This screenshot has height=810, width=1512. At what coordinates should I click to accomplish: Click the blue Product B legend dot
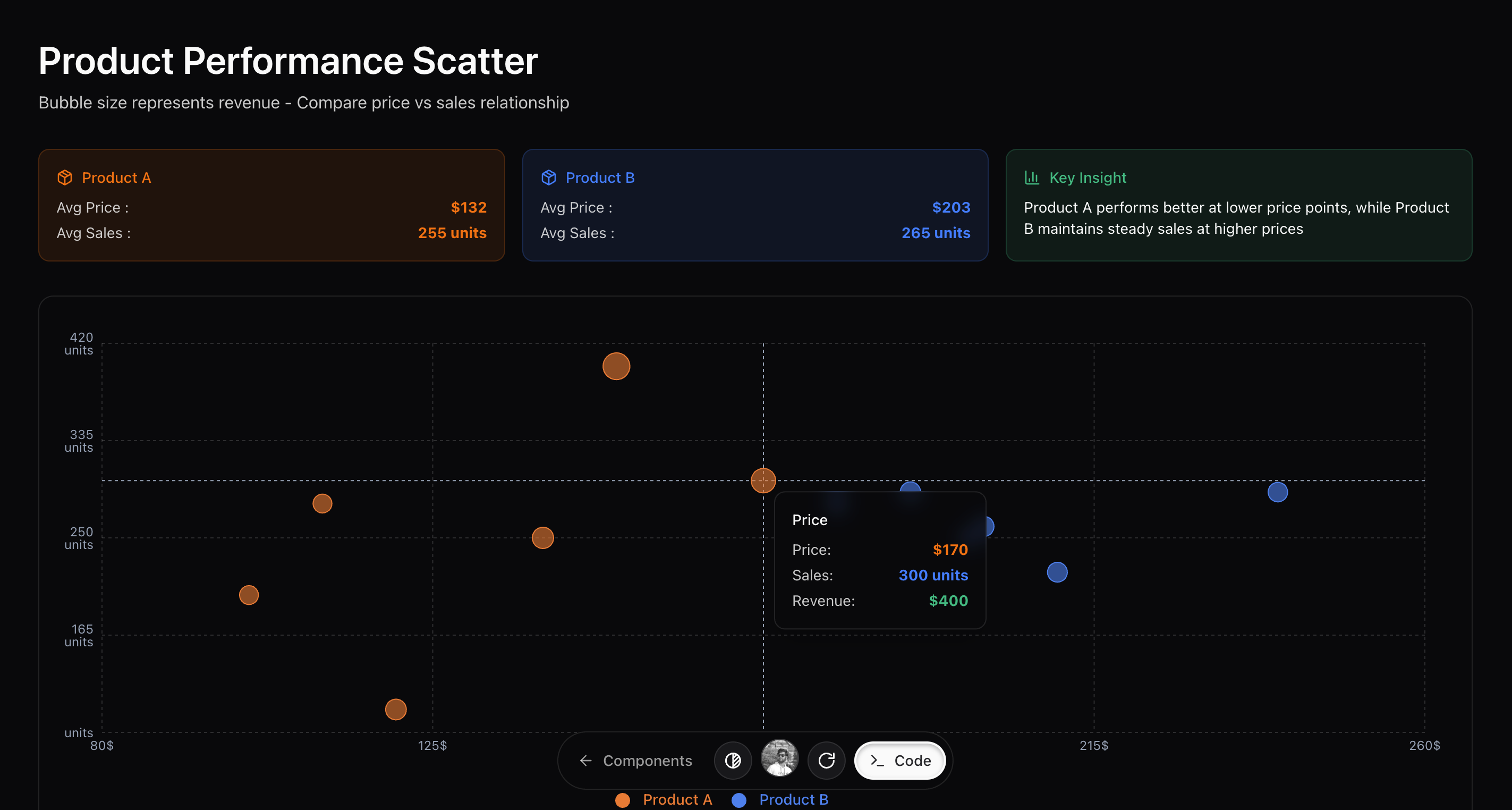coord(739,800)
